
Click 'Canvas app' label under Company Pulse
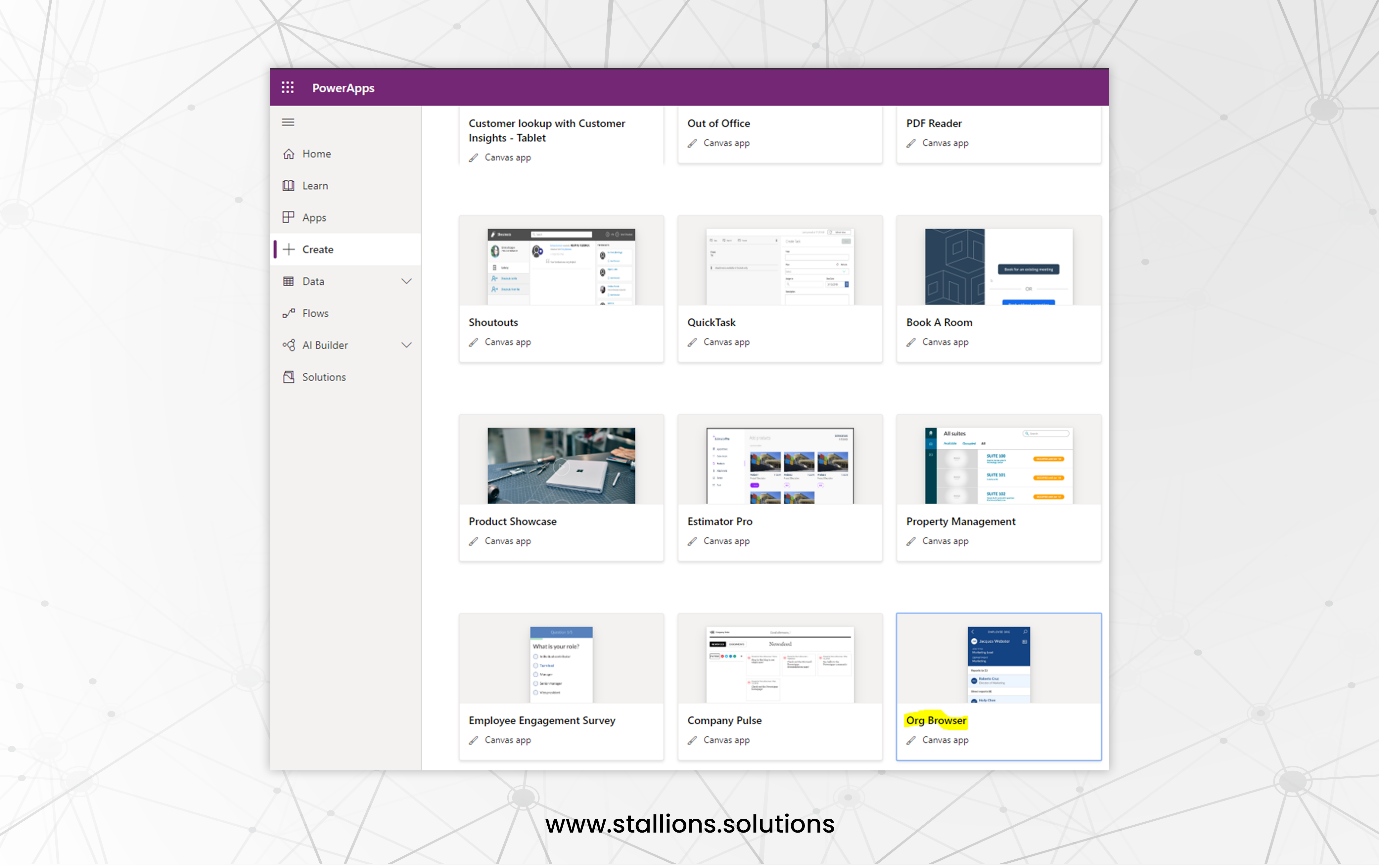(727, 740)
